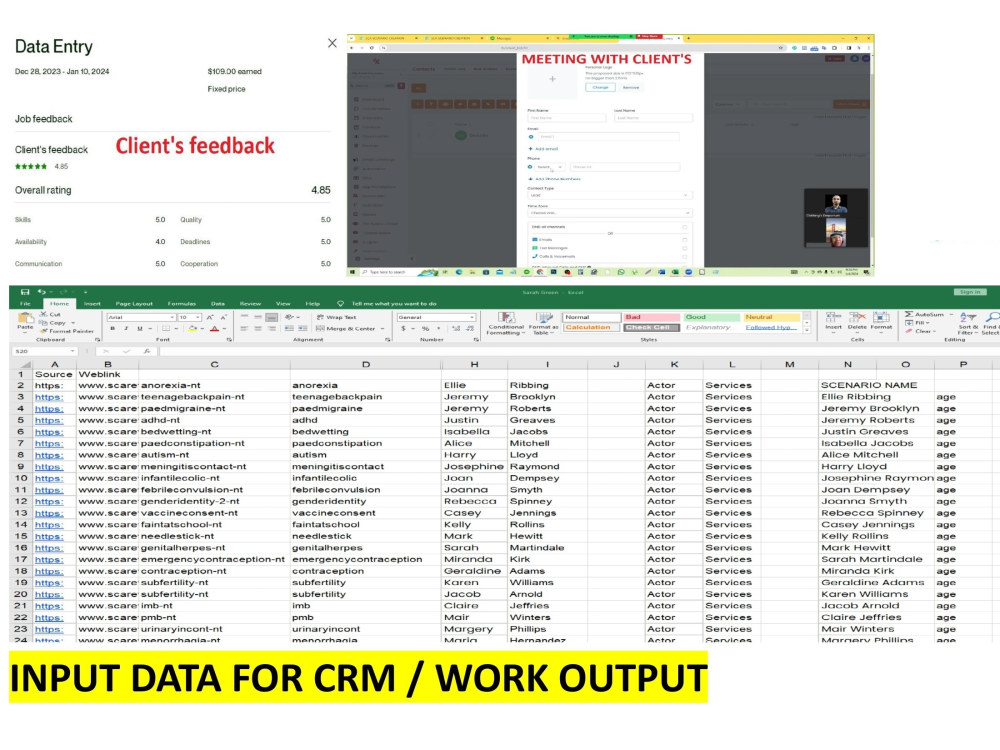Image resolution: width=1000 pixels, height=750 pixels.
Task: Click Tell me what you want to do
Action: (394, 304)
